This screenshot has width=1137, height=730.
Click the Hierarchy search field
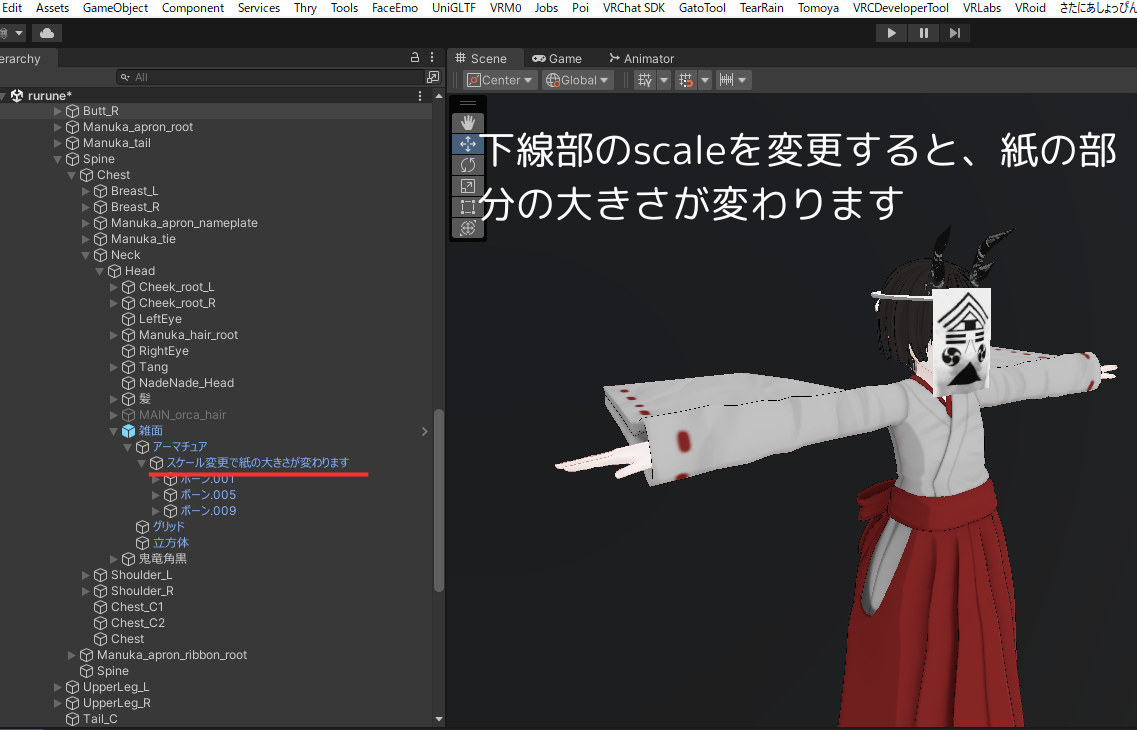pos(270,77)
